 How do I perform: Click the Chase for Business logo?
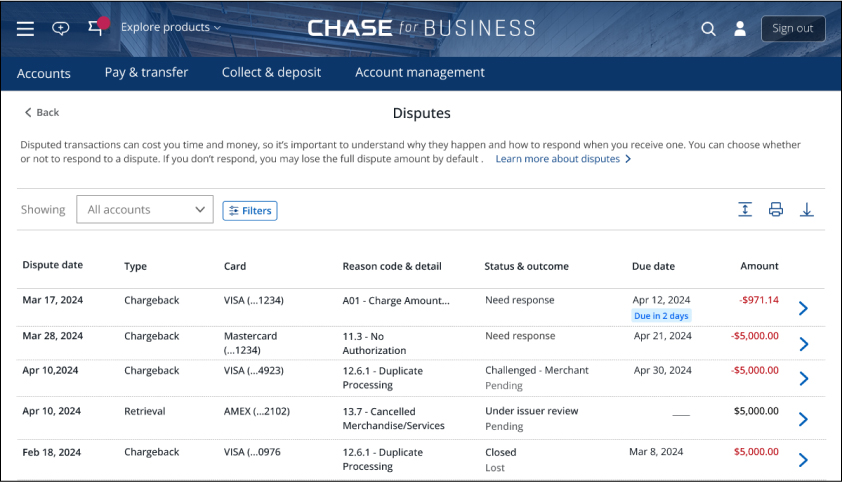tap(422, 28)
